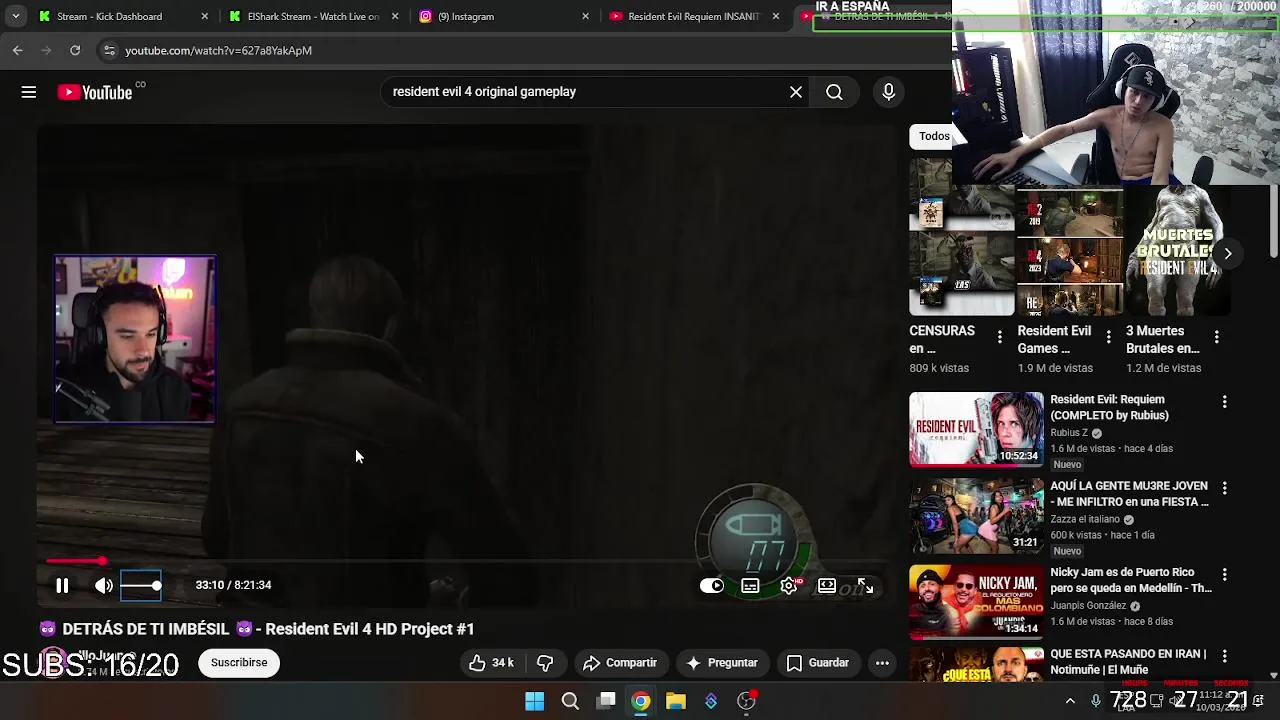Open more actions ellipsis below video
The image size is (1280, 720).
point(882,663)
